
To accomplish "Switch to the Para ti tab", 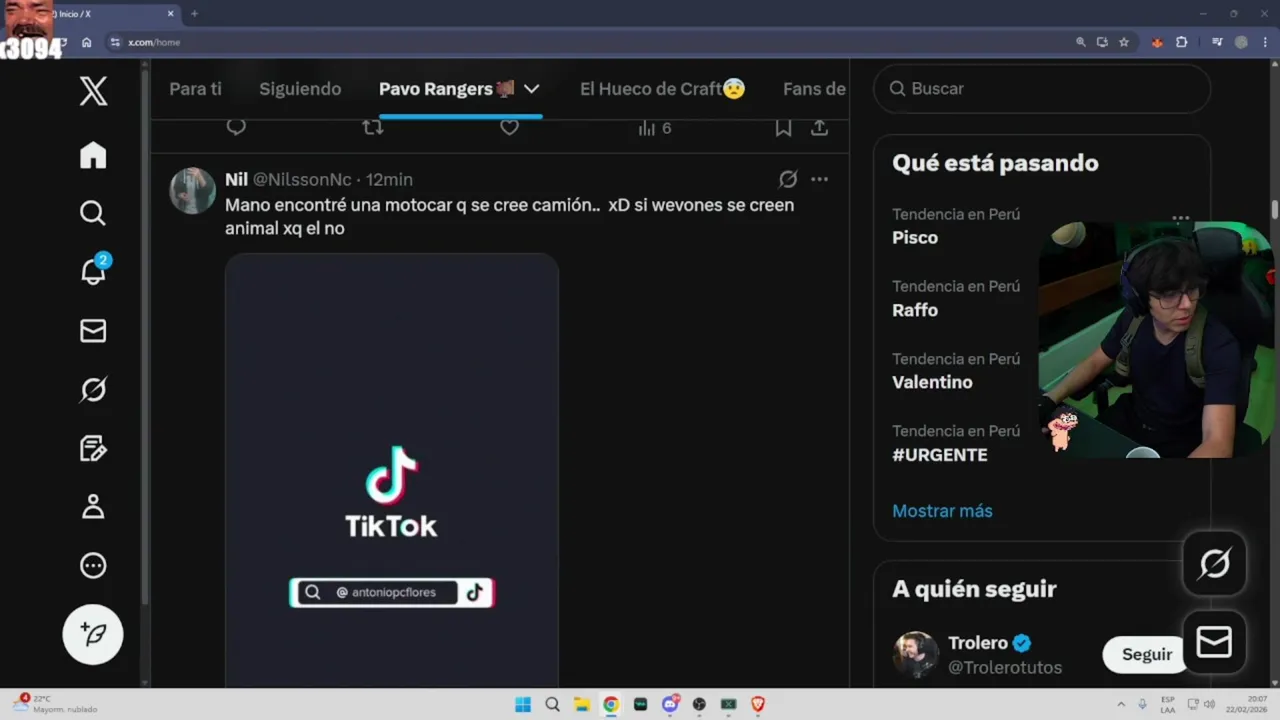I will coord(195,88).
